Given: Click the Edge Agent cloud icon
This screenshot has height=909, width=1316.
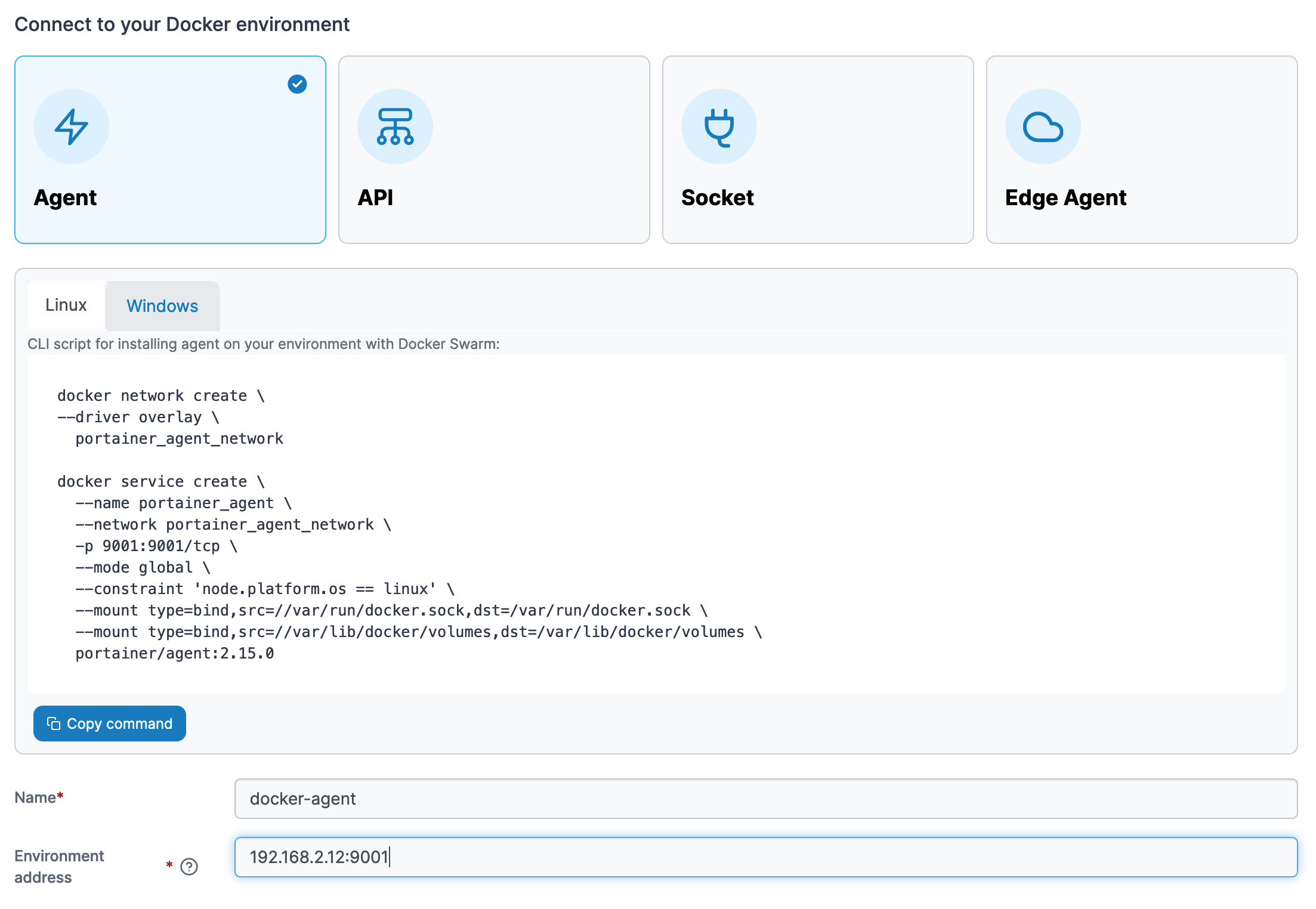Looking at the screenshot, I should 1043,126.
